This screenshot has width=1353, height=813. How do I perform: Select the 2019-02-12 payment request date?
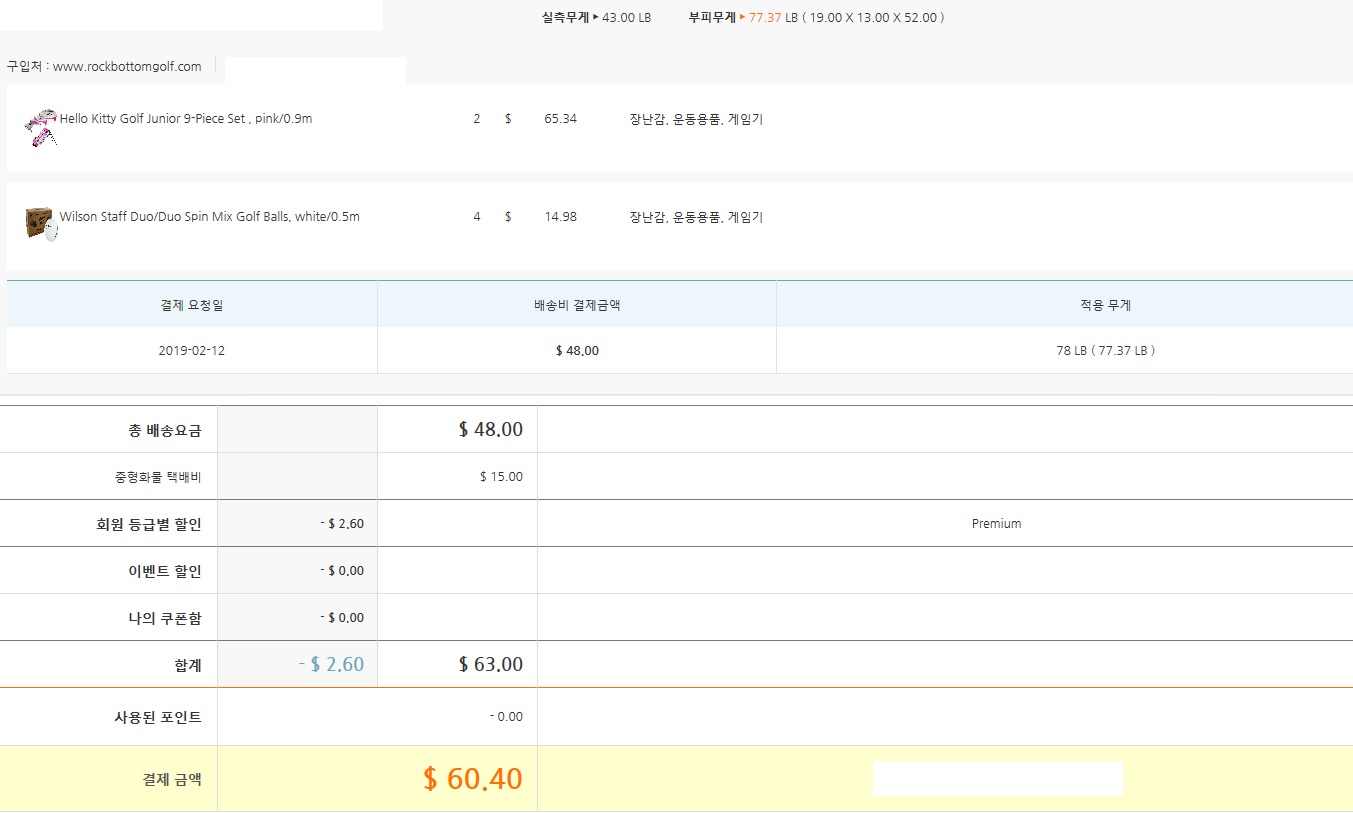191,351
